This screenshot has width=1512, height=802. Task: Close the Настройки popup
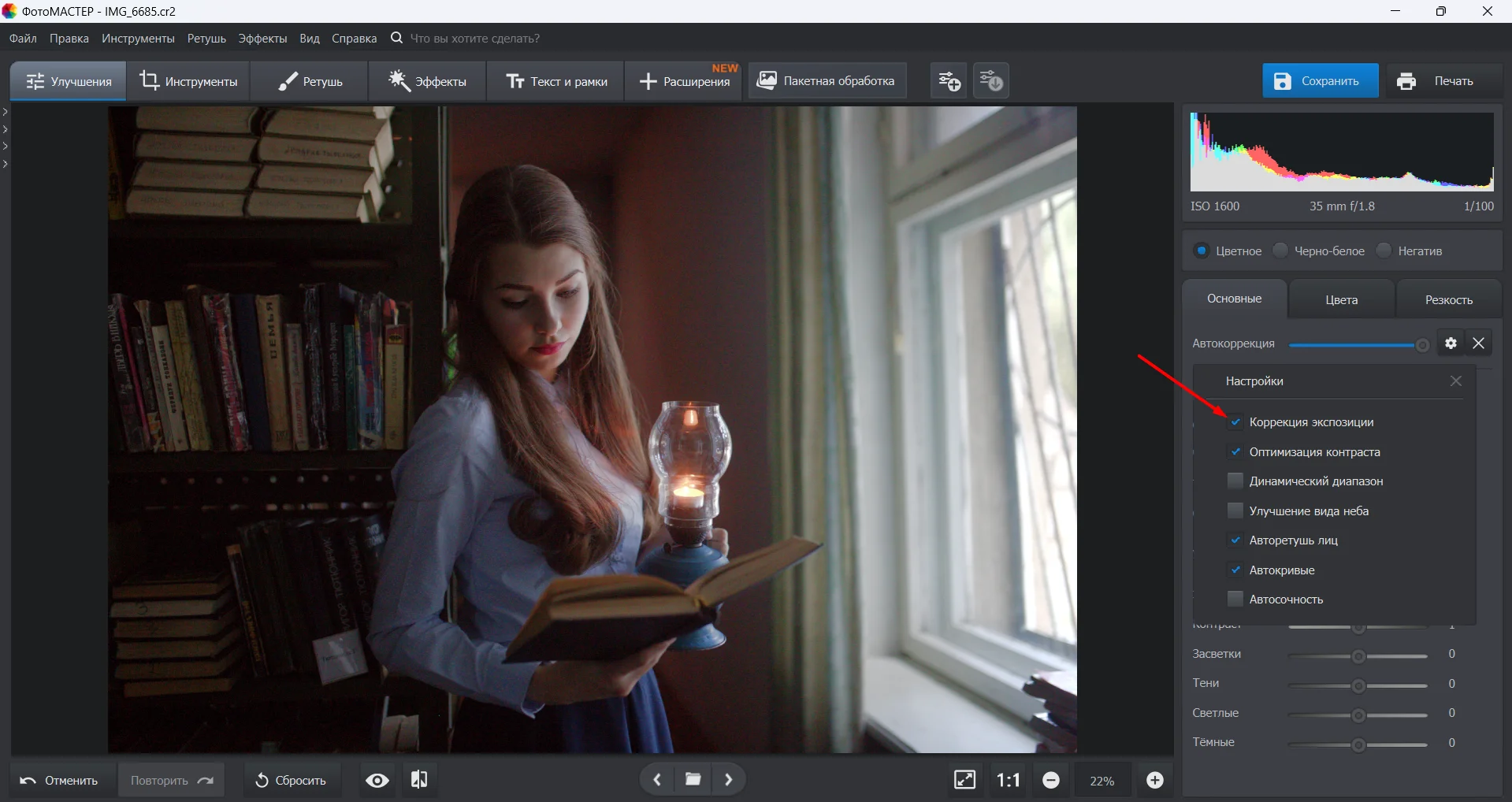(1456, 381)
